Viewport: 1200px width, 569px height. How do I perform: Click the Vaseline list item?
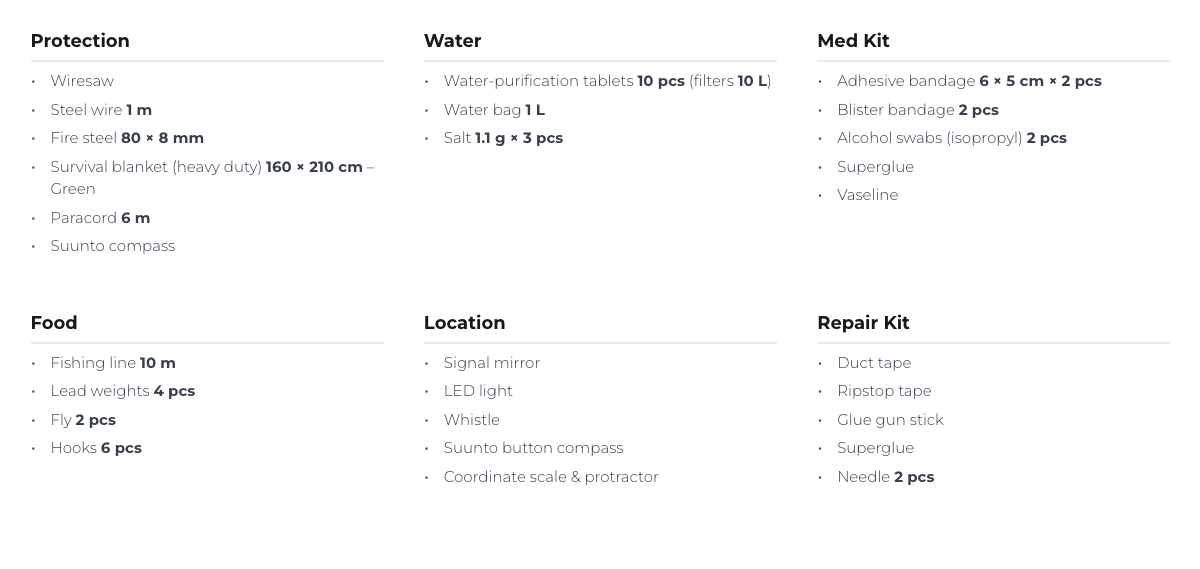click(x=868, y=195)
